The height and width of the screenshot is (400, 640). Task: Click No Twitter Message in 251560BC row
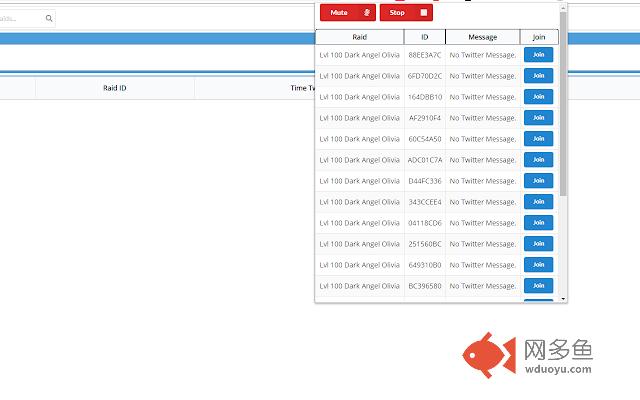tap(482, 244)
